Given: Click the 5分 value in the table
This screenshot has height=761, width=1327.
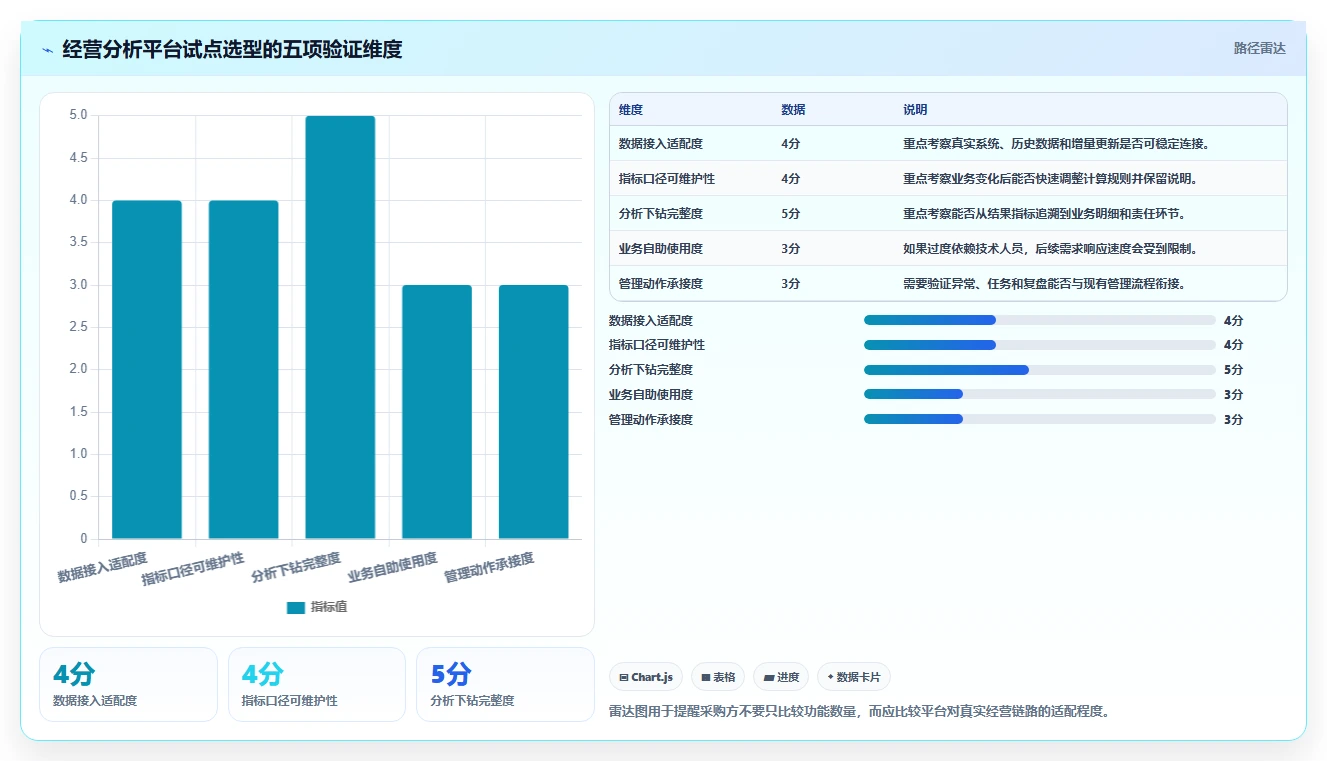Looking at the screenshot, I should point(790,214).
